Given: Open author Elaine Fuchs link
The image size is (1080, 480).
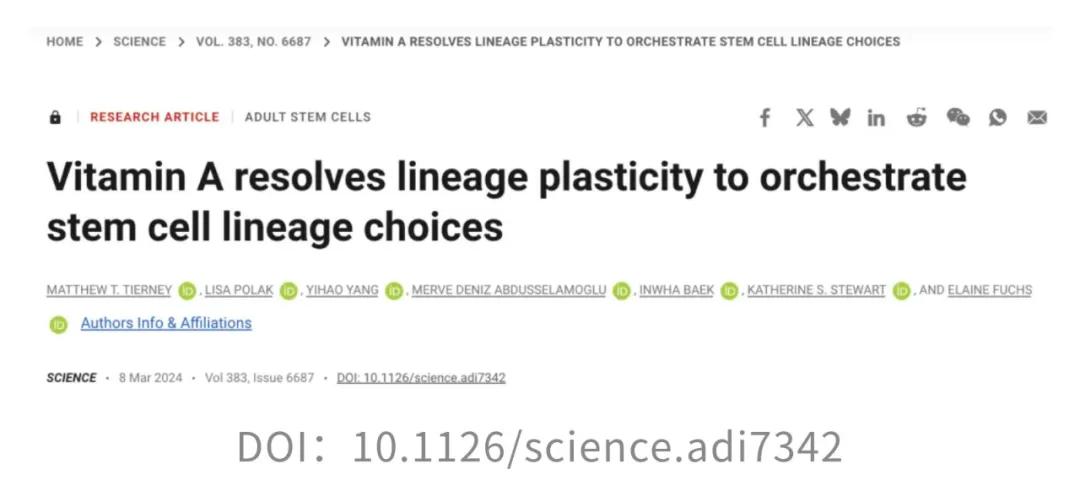Looking at the screenshot, I should (989, 290).
